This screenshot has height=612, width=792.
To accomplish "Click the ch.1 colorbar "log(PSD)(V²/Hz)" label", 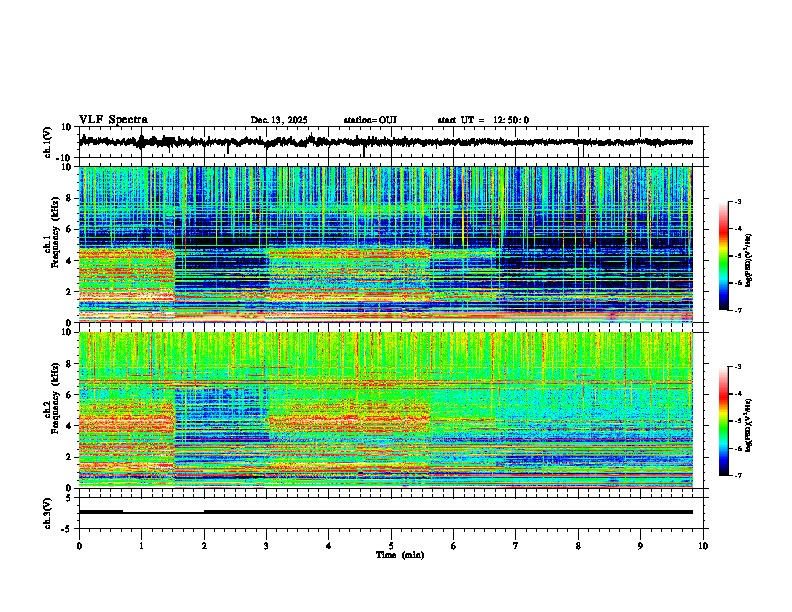I will (x=749, y=260).
